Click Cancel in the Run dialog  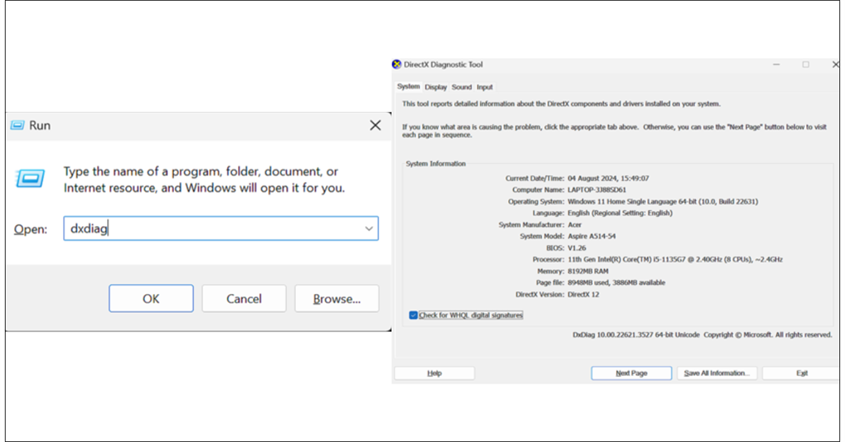click(x=244, y=299)
